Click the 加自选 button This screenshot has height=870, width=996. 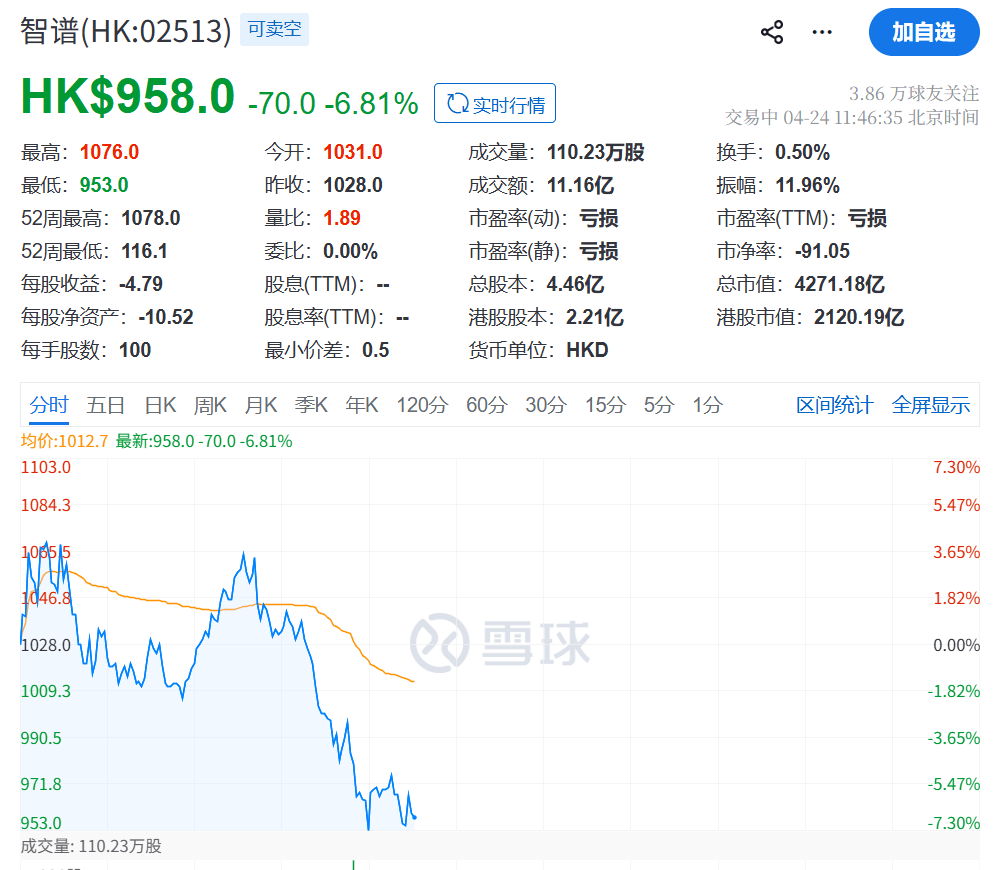[x=923, y=32]
